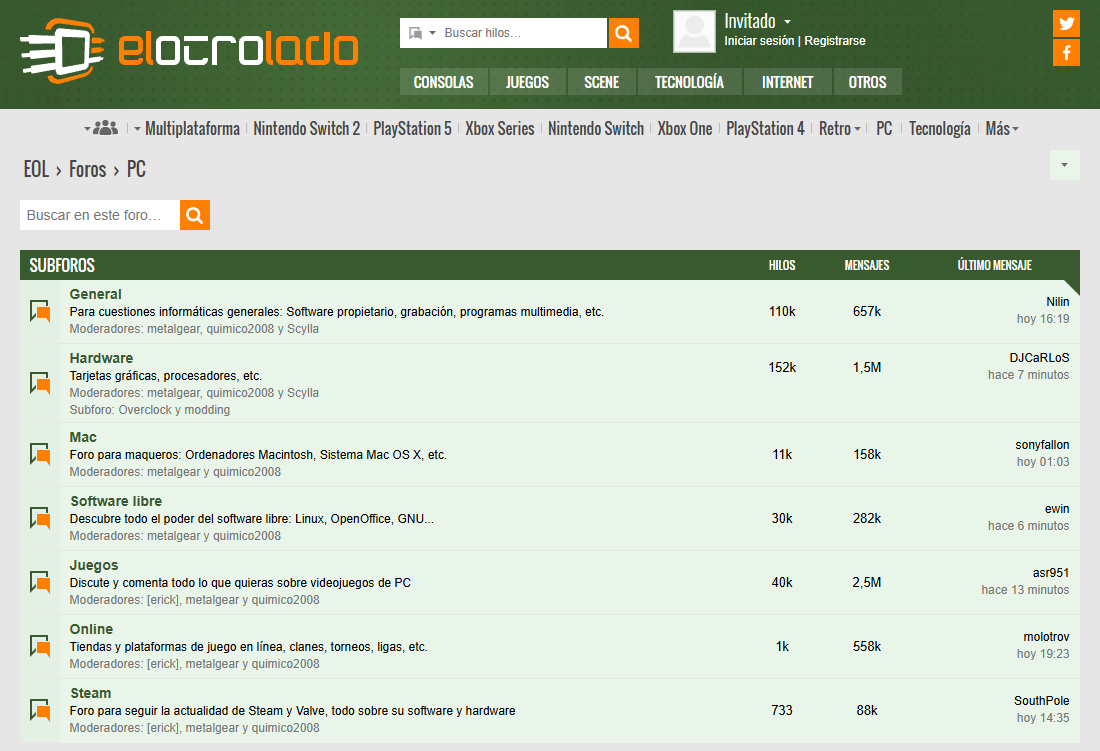Go to the PlayStation 5 forum
The height and width of the screenshot is (751, 1100).
tap(412, 129)
